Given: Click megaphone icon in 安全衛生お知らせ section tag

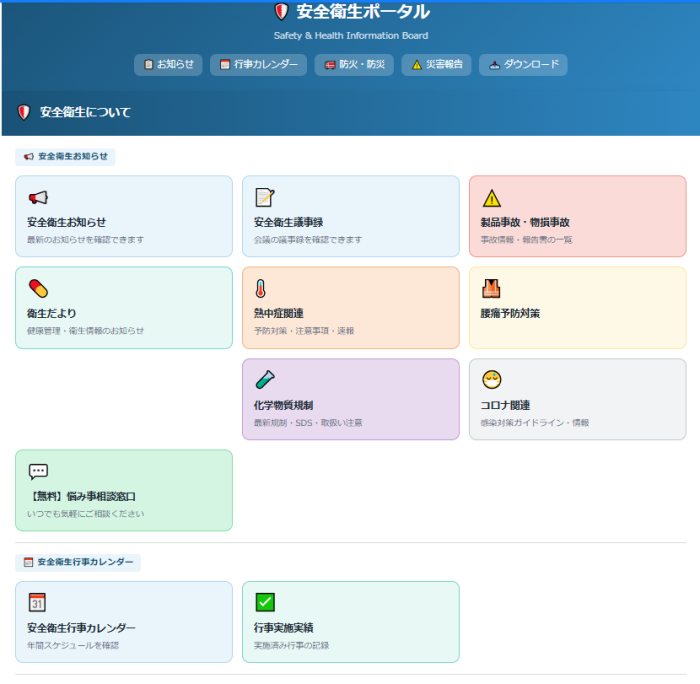Looking at the screenshot, I should (29, 157).
